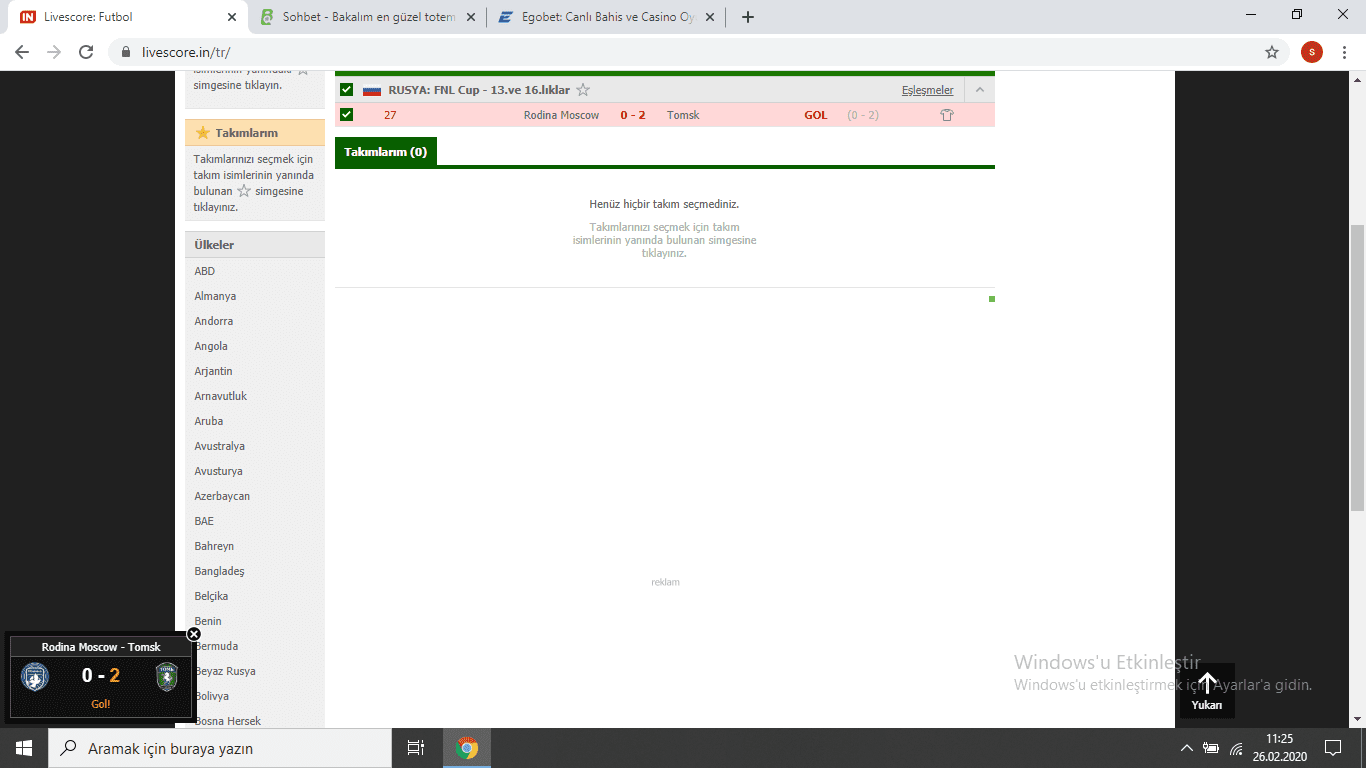Select Azerbaycan from the countries list

(x=222, y=496)
